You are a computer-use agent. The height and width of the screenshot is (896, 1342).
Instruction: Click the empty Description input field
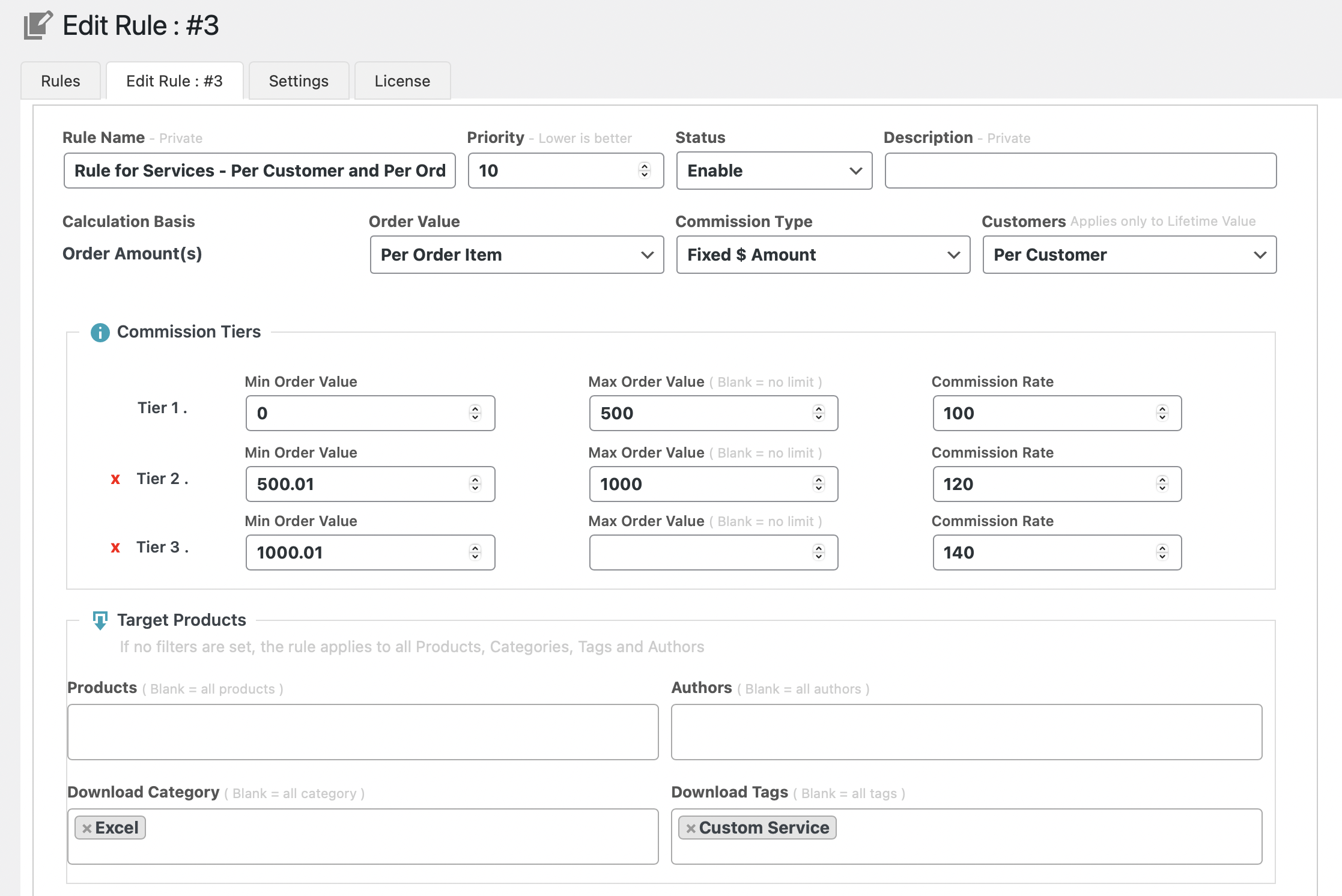pos(1081,171)
